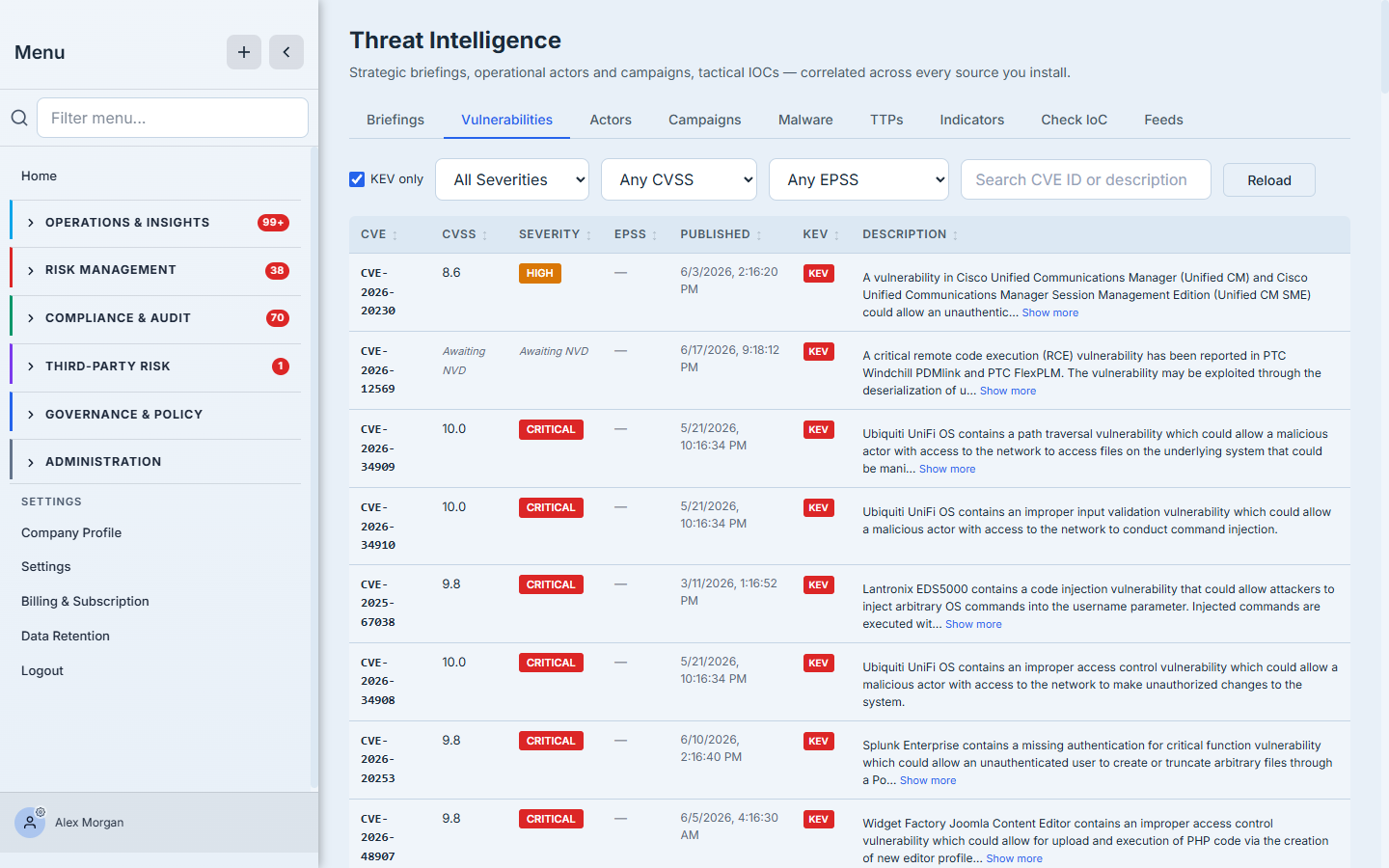Click Logout in the sidebar
Viewport: 1389px width, 868px height.
coord(42,670)
